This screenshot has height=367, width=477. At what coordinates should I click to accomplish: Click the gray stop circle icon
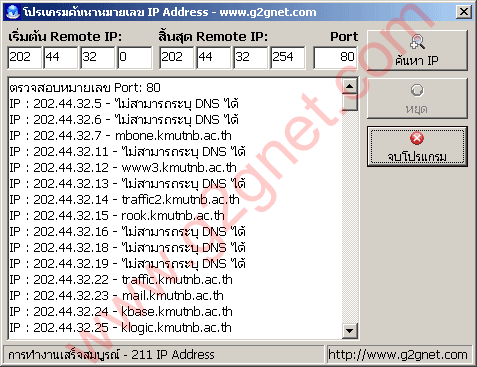tap(417, 90)
